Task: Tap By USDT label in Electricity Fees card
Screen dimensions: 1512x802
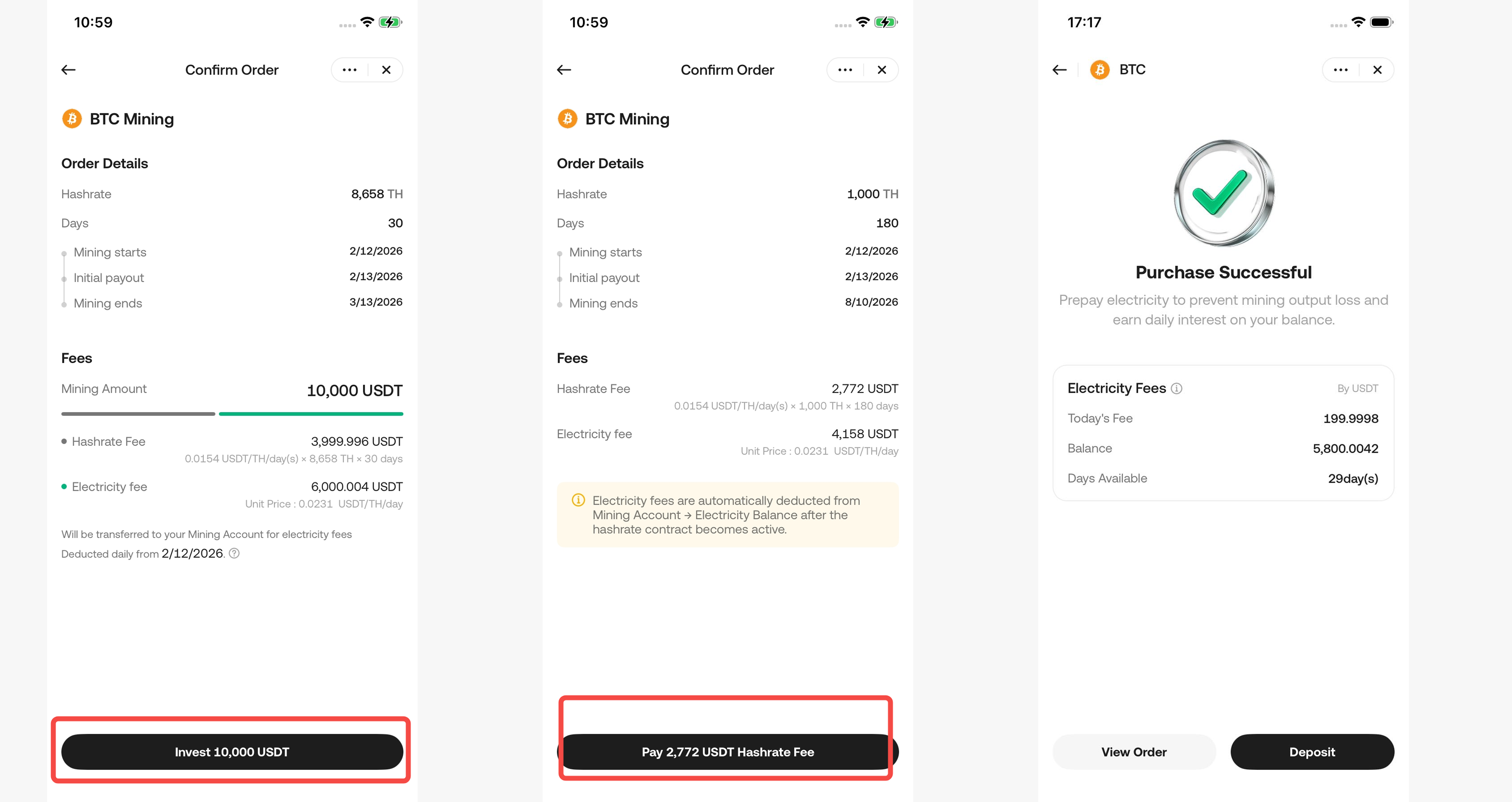Action: pyautogui.click(x=1357, y=388)
